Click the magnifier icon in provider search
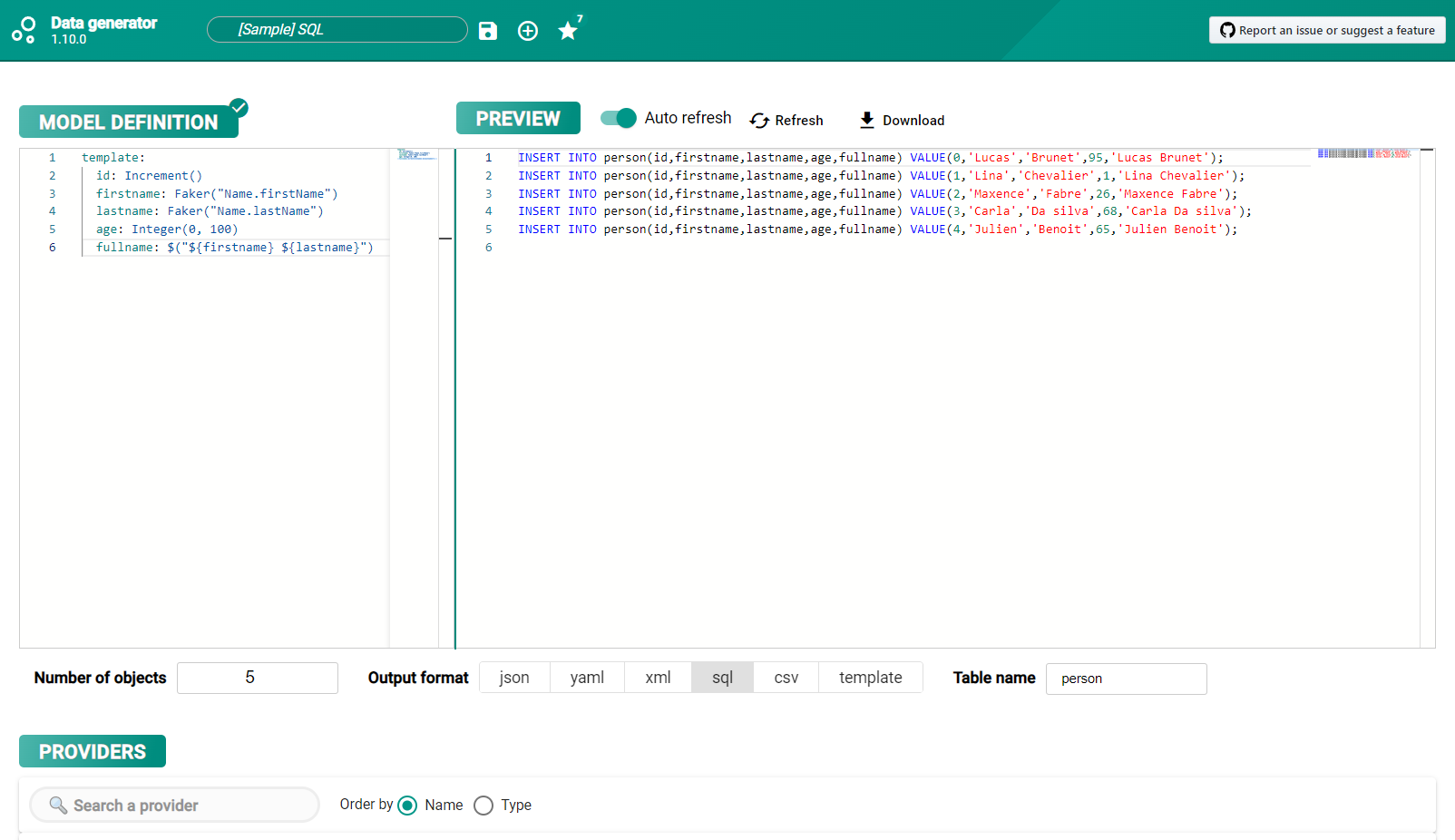The height and width of the screenshot is (840, 1455). [58, 806]
